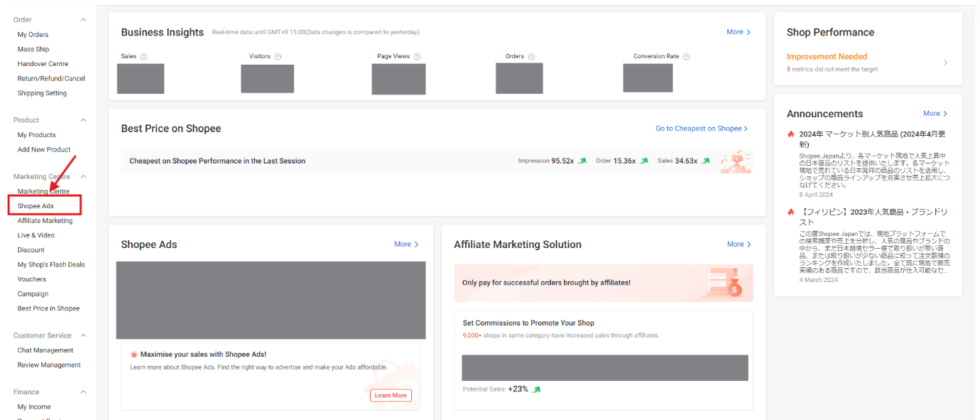Click the fire icon beside 2024年 announcement
This screenshot has width=980, height=420.
(x=791, y=134)
